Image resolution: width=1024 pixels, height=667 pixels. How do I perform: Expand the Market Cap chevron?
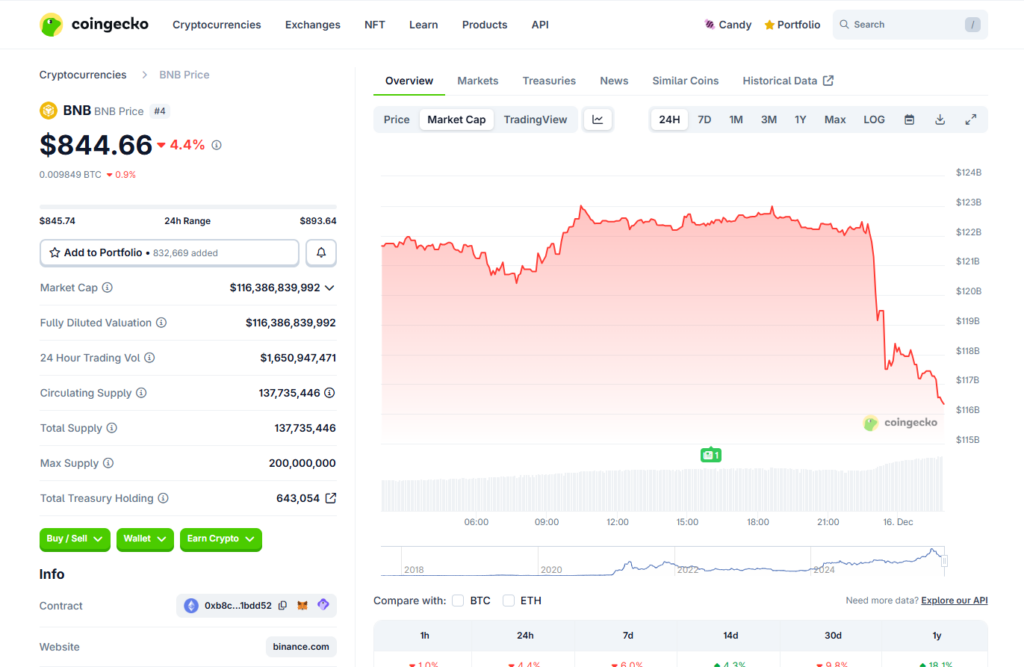pyautogui.click(x=330, y=288)
